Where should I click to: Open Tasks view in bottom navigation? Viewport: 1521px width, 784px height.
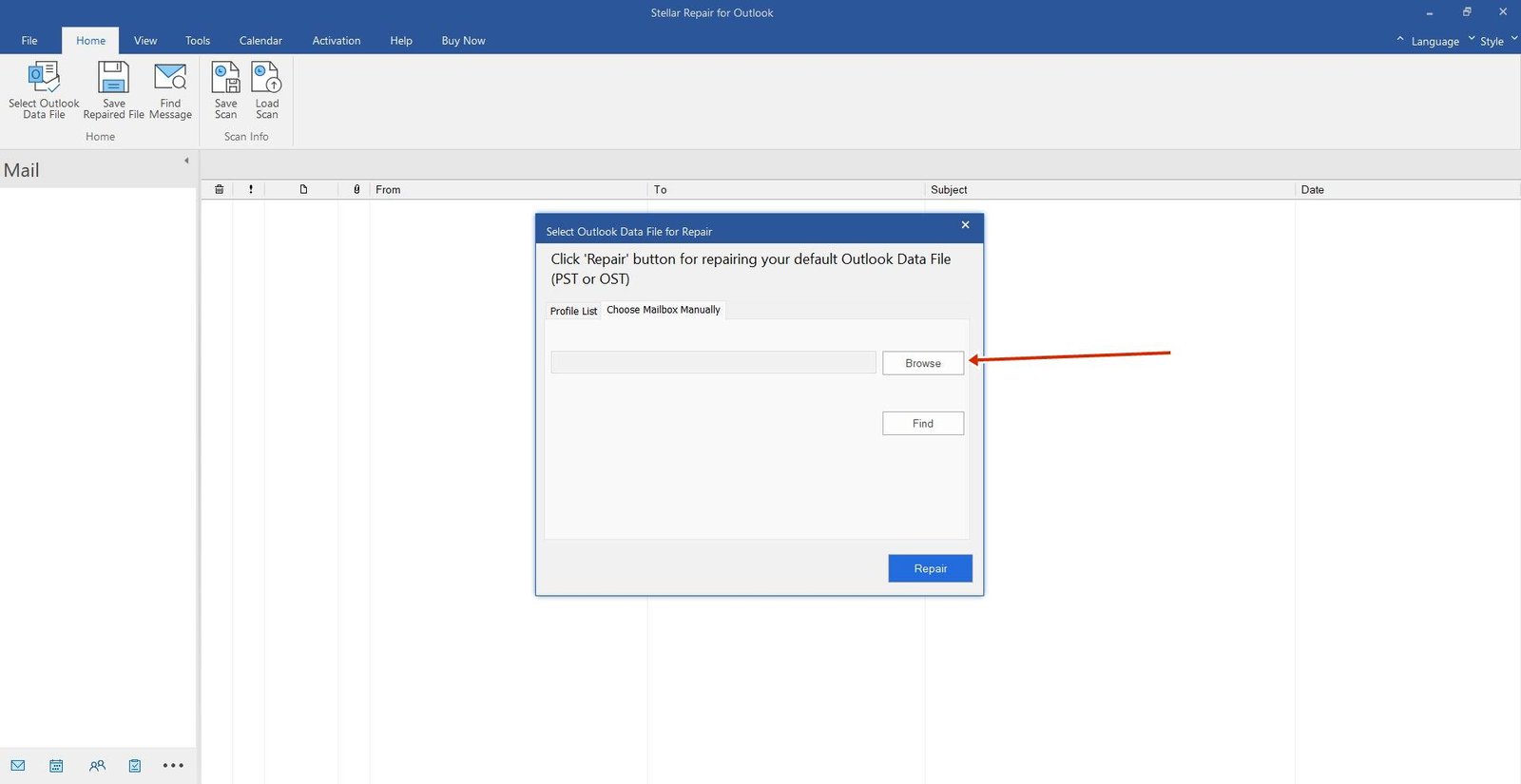click(x=135, y=765)
